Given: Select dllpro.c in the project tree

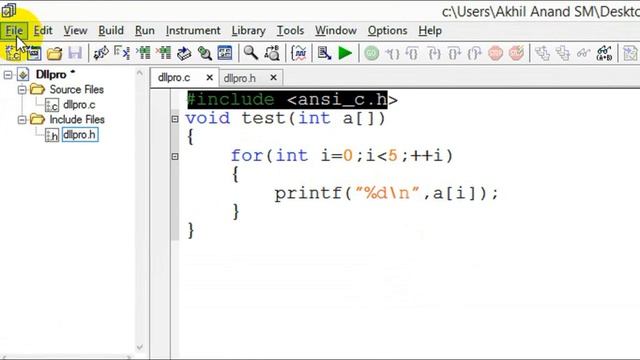Looking at the screenshot, I should click(79, 105).
